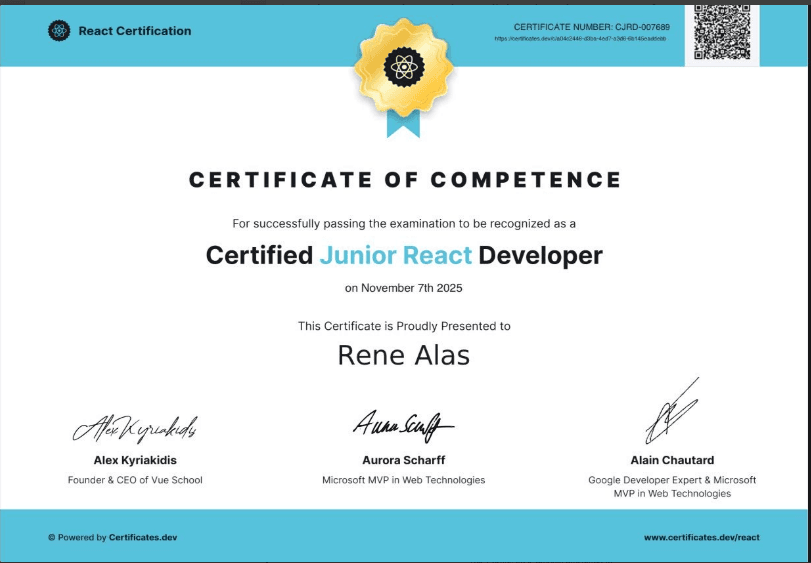
Task: Click 'Google Developer Expert & Microsoft' title line
Action: pos(672,480)
